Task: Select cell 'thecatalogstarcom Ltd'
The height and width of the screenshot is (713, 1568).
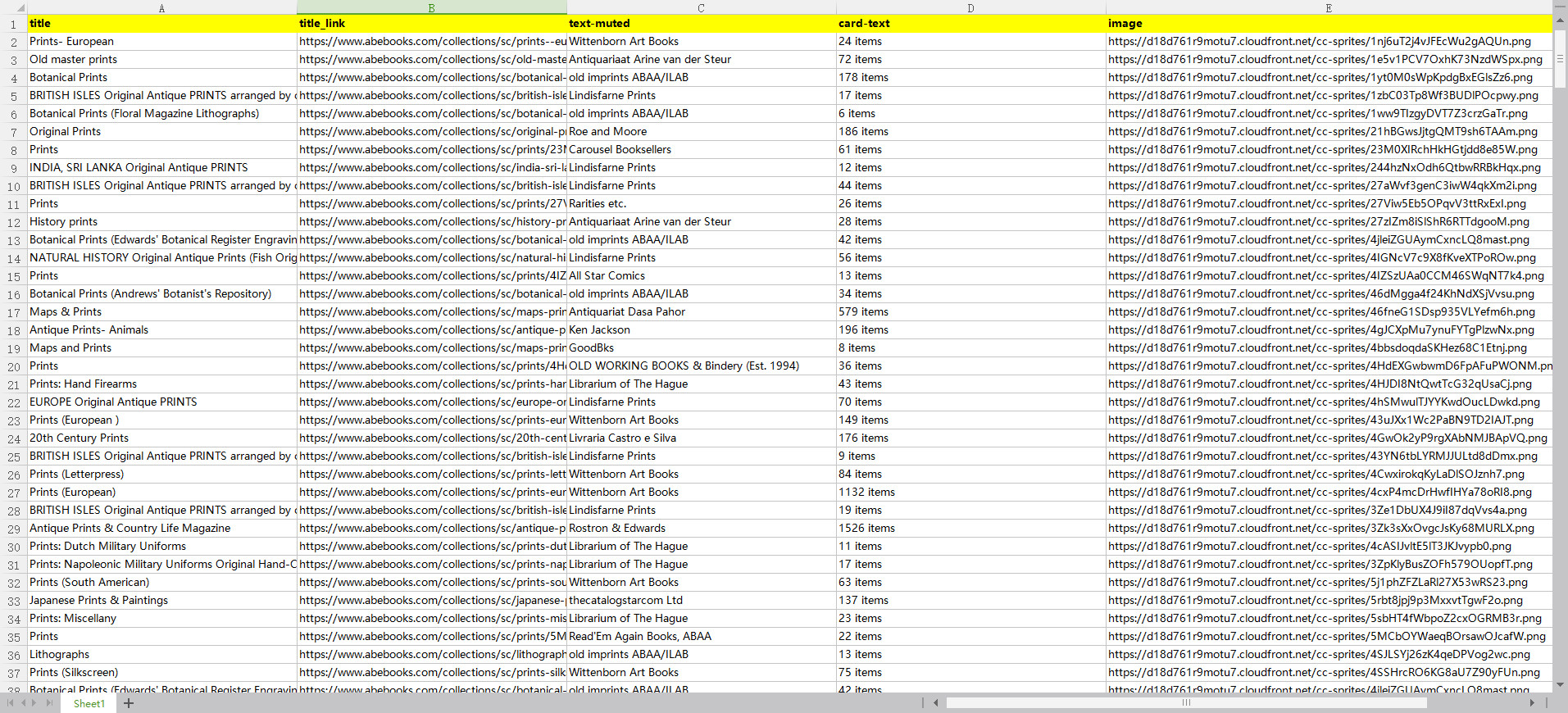Action: pyautogui.click(x=701, y=601)
